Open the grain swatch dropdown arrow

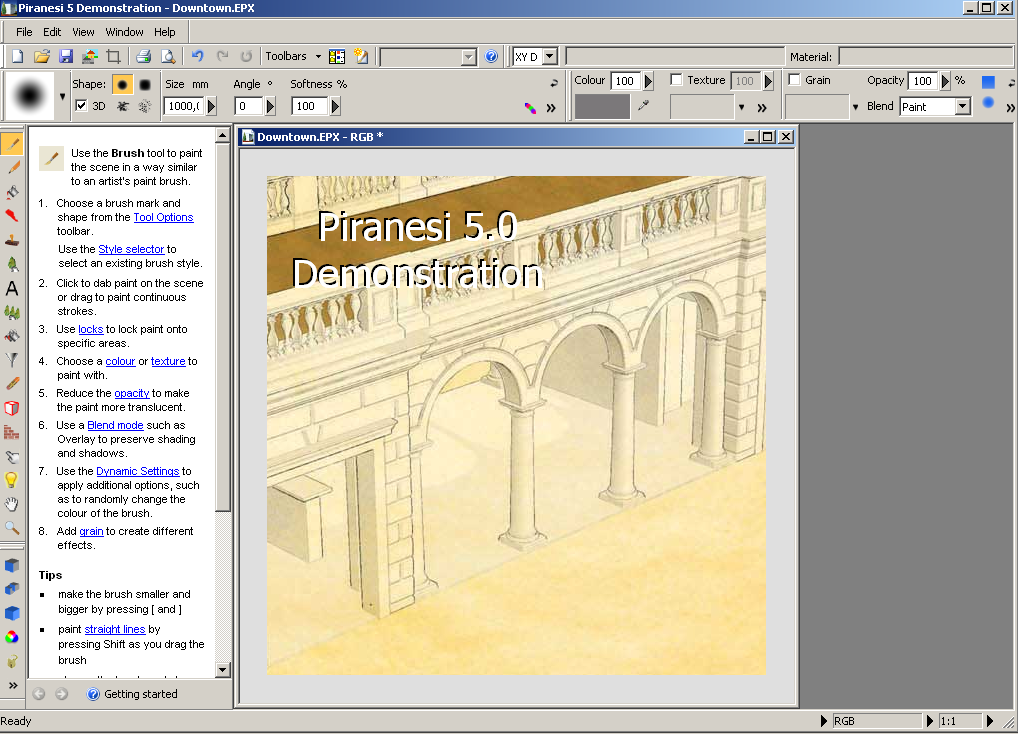coord(855,107)
